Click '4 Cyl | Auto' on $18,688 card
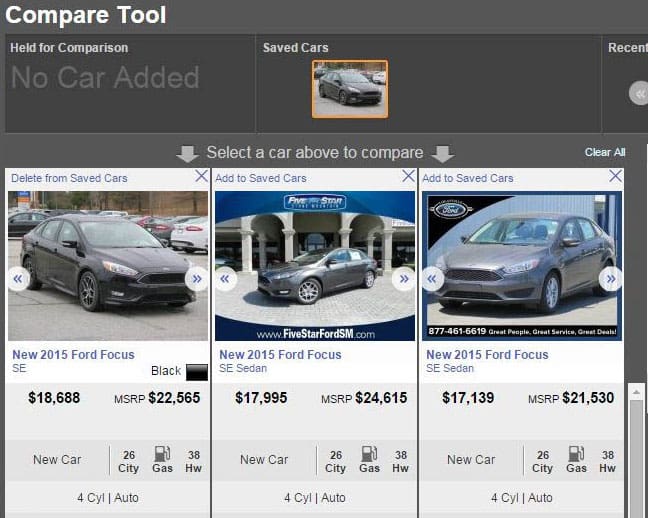The width and height of the screenshot is (648, 518). pyautogui.click(x=108, y=498)
